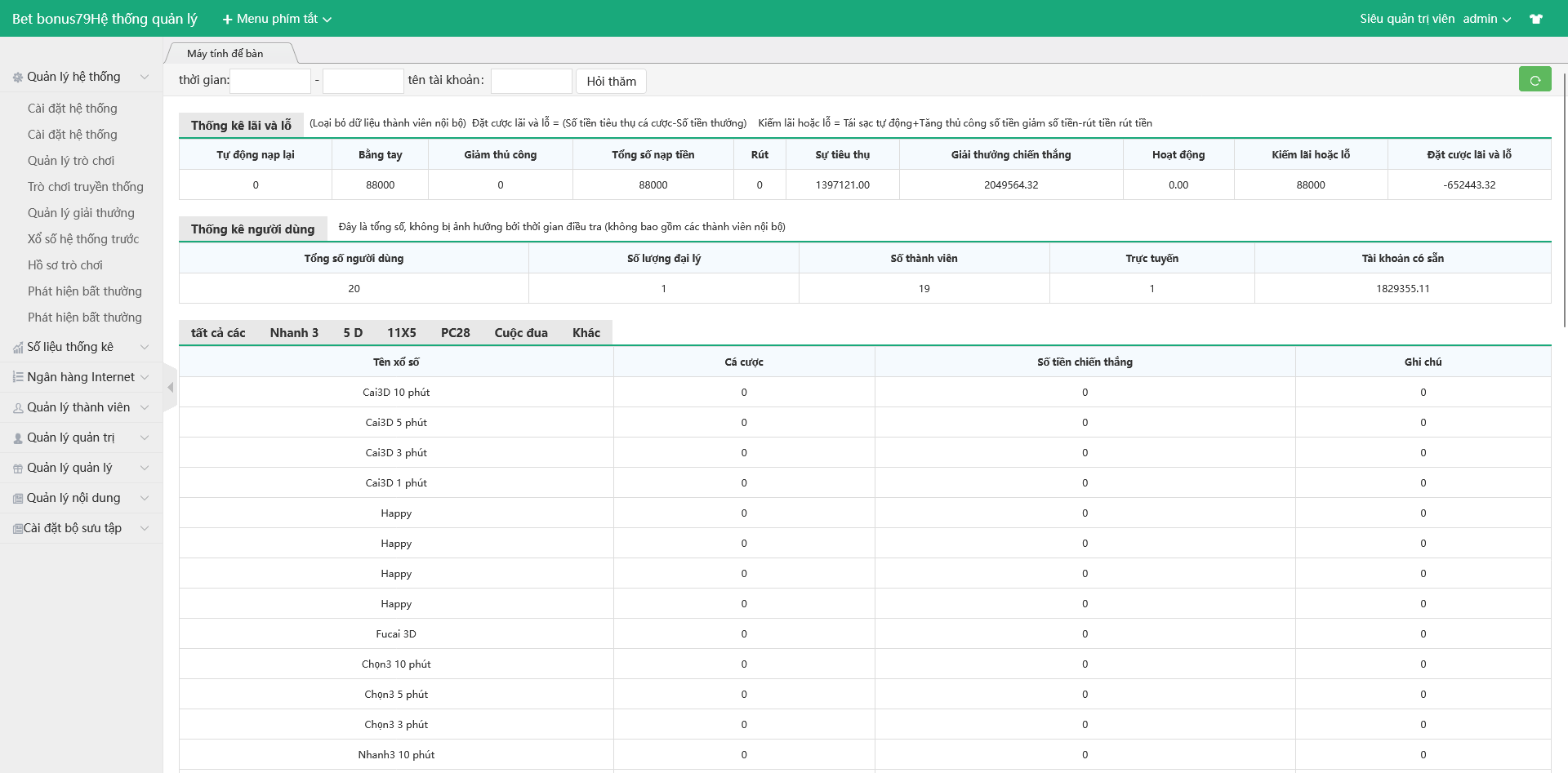Screen dimensions: 1568x773
Task: Click the user icon beside Quản lý thành viên
Action: (x=18, y=408)
